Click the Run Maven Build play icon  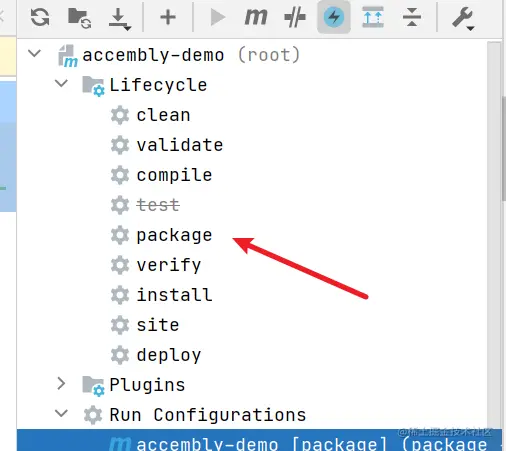(218, 17)
